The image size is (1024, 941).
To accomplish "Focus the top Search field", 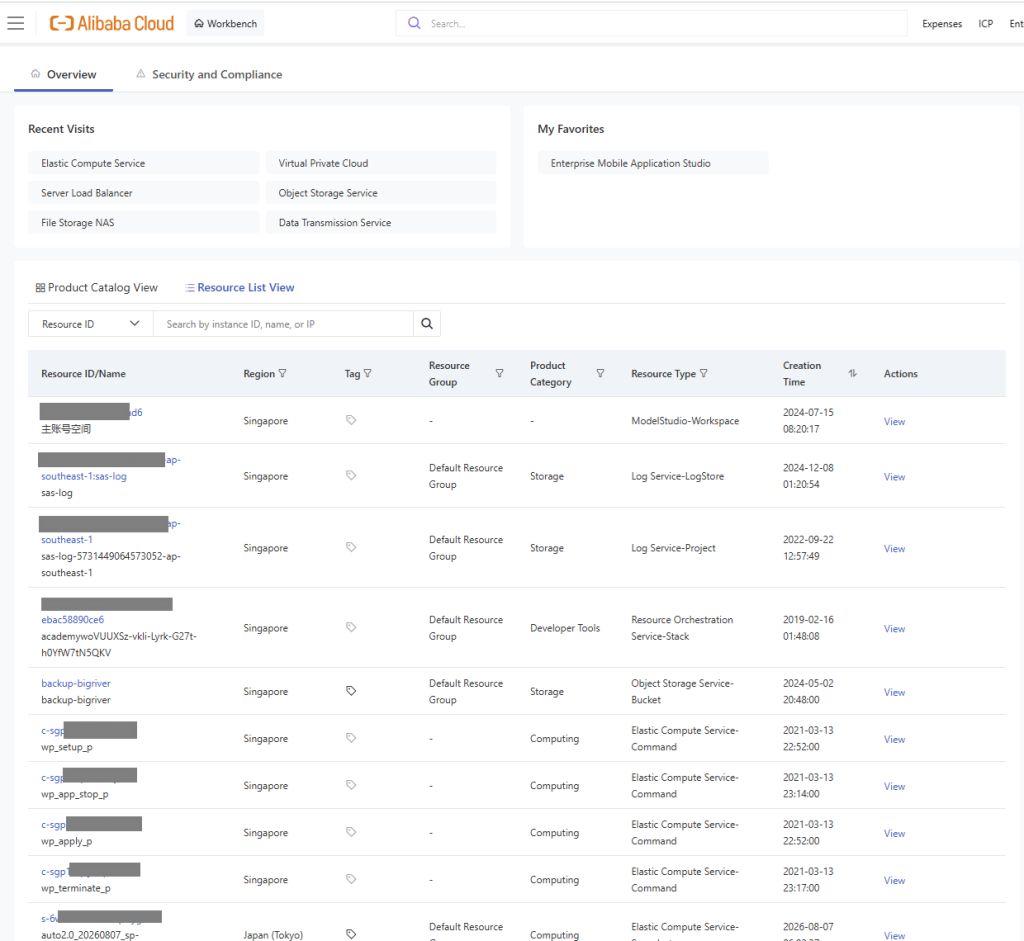I will coord(651,24).
